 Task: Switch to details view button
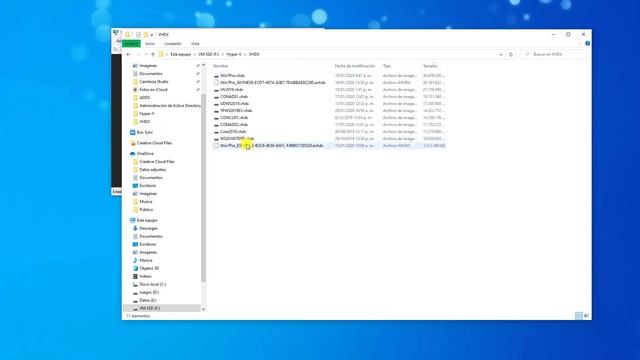click(x=579, y=316)
